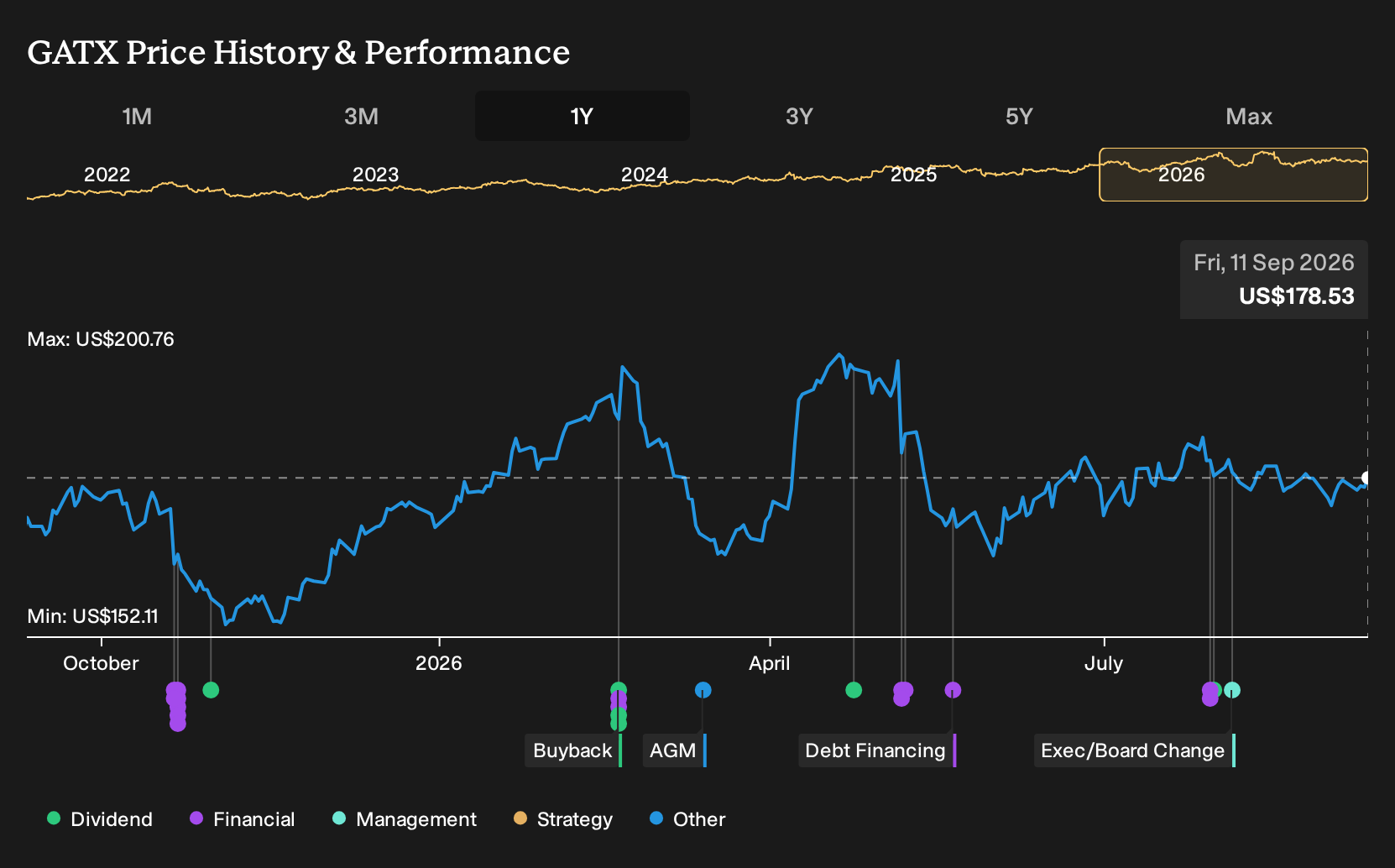This screenshot has height=868, width=1395.
Task: Click the teal management marker after July
Action: (x=1232, y=690)
